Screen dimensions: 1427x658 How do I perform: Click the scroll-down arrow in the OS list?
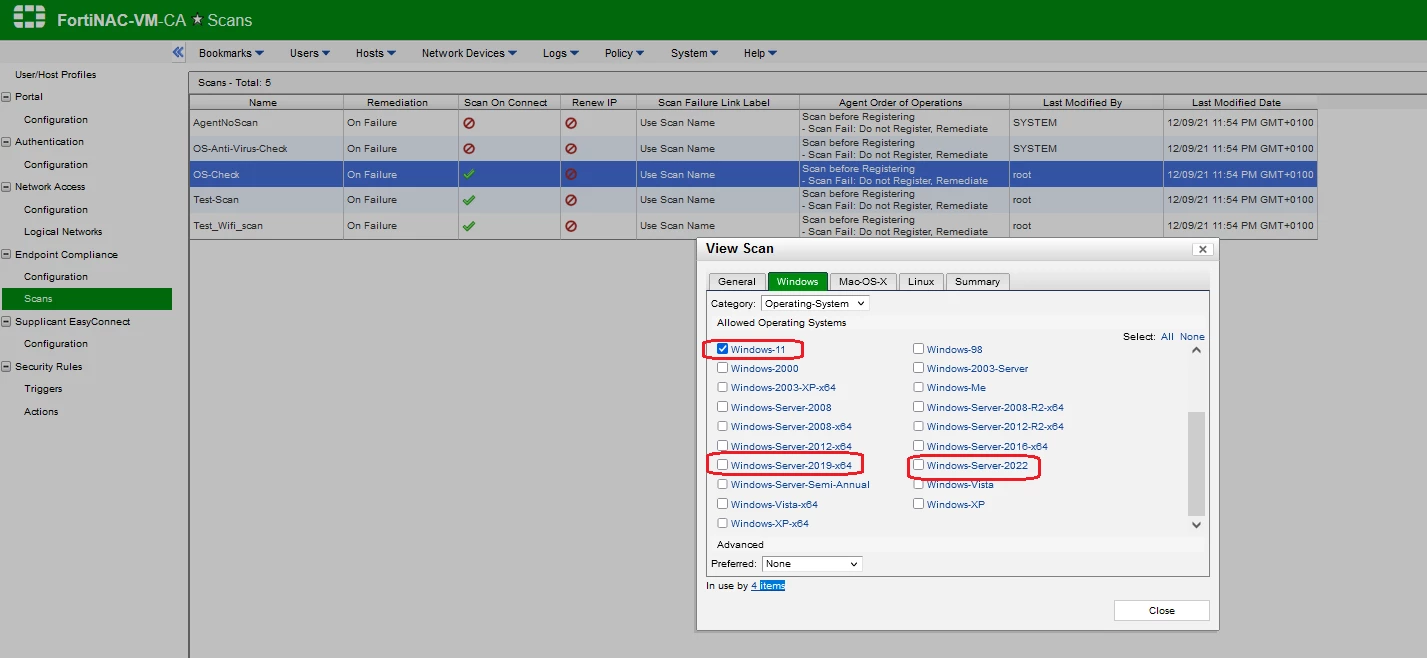(1196, 524)
